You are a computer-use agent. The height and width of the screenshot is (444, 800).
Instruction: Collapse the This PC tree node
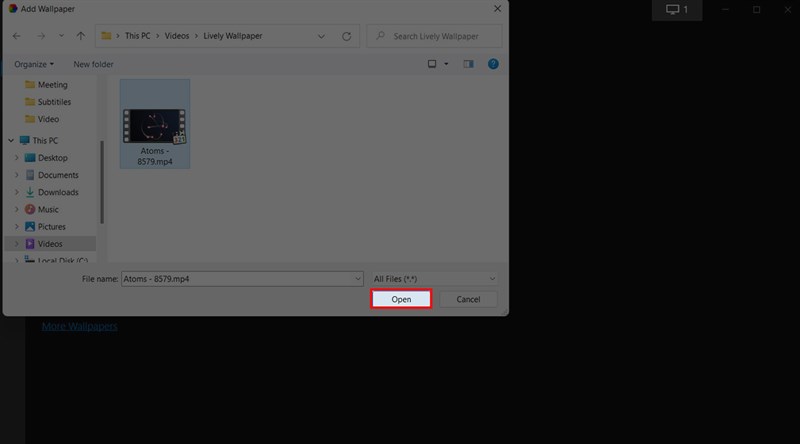(10, 141)
